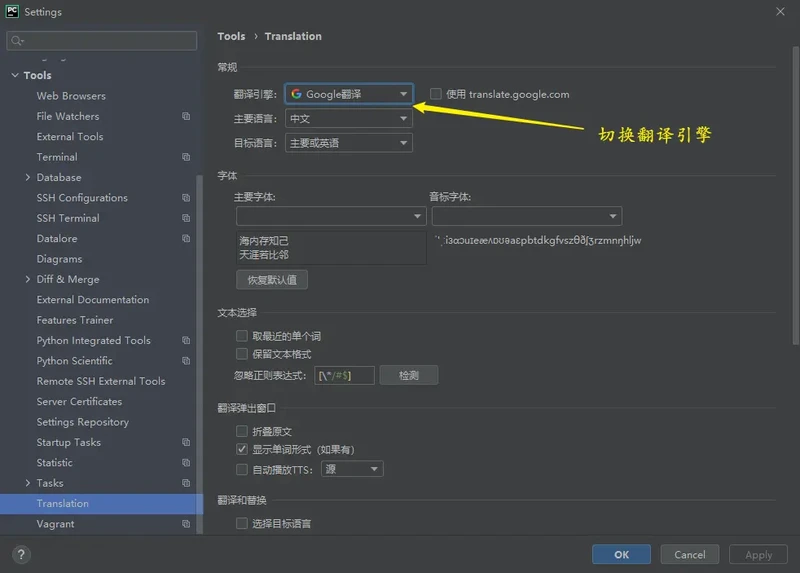This screenshot has height=573, width=800.
Task: Click the Tools breadcrumb link
Action: coord(231,36)
